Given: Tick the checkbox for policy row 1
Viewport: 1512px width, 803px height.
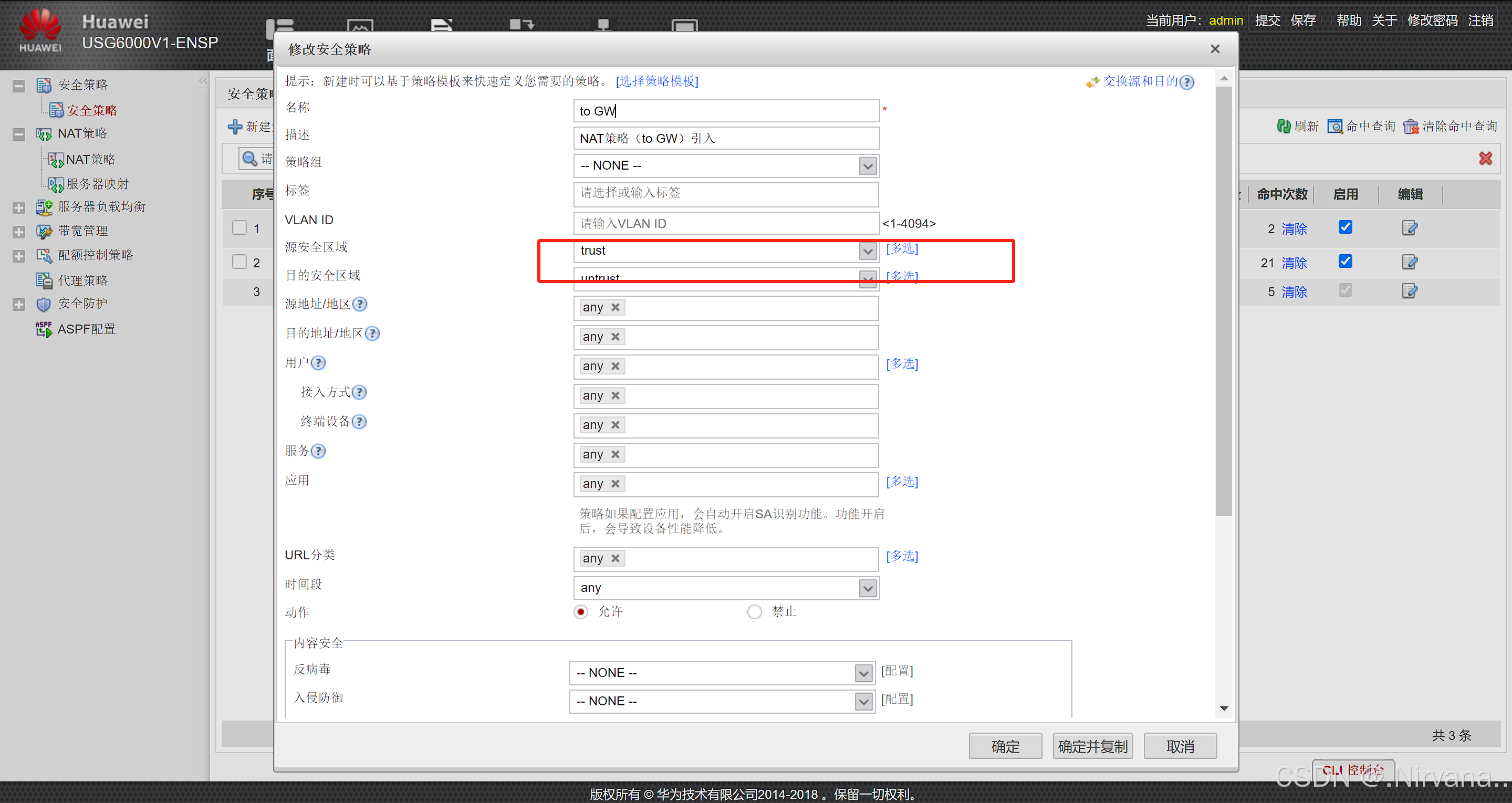Looking at the screenshot, I should (239, 228).
